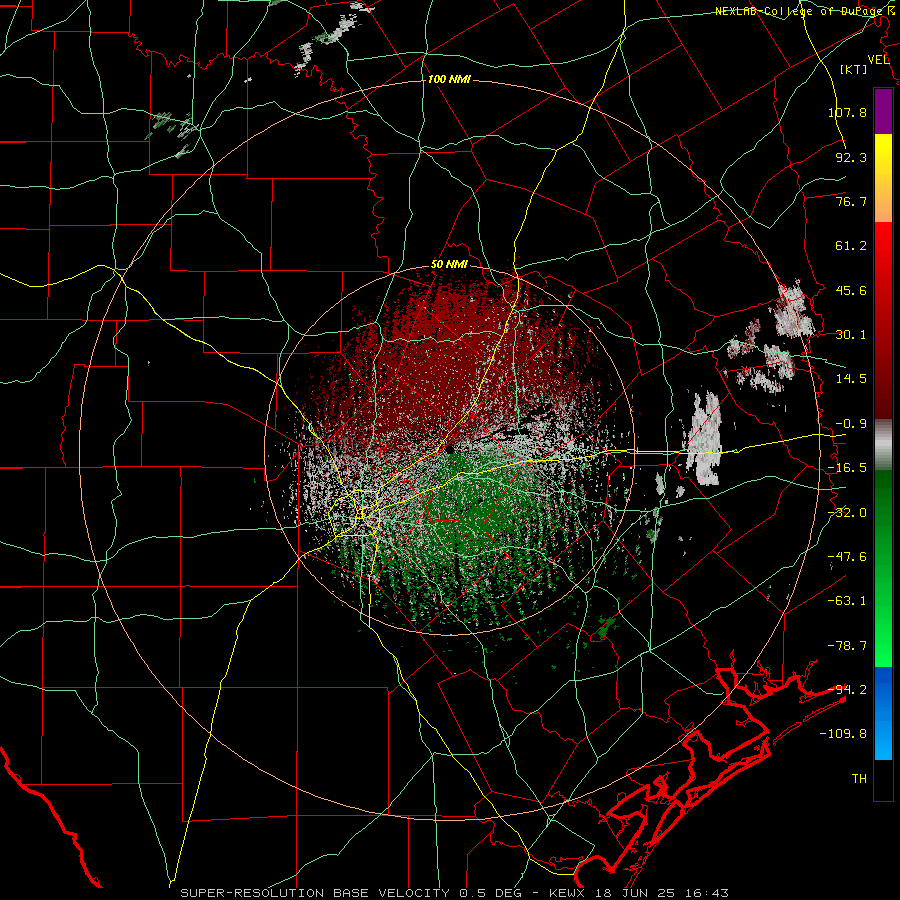Select the -16.5 value on velocity scale

point(847,468)
